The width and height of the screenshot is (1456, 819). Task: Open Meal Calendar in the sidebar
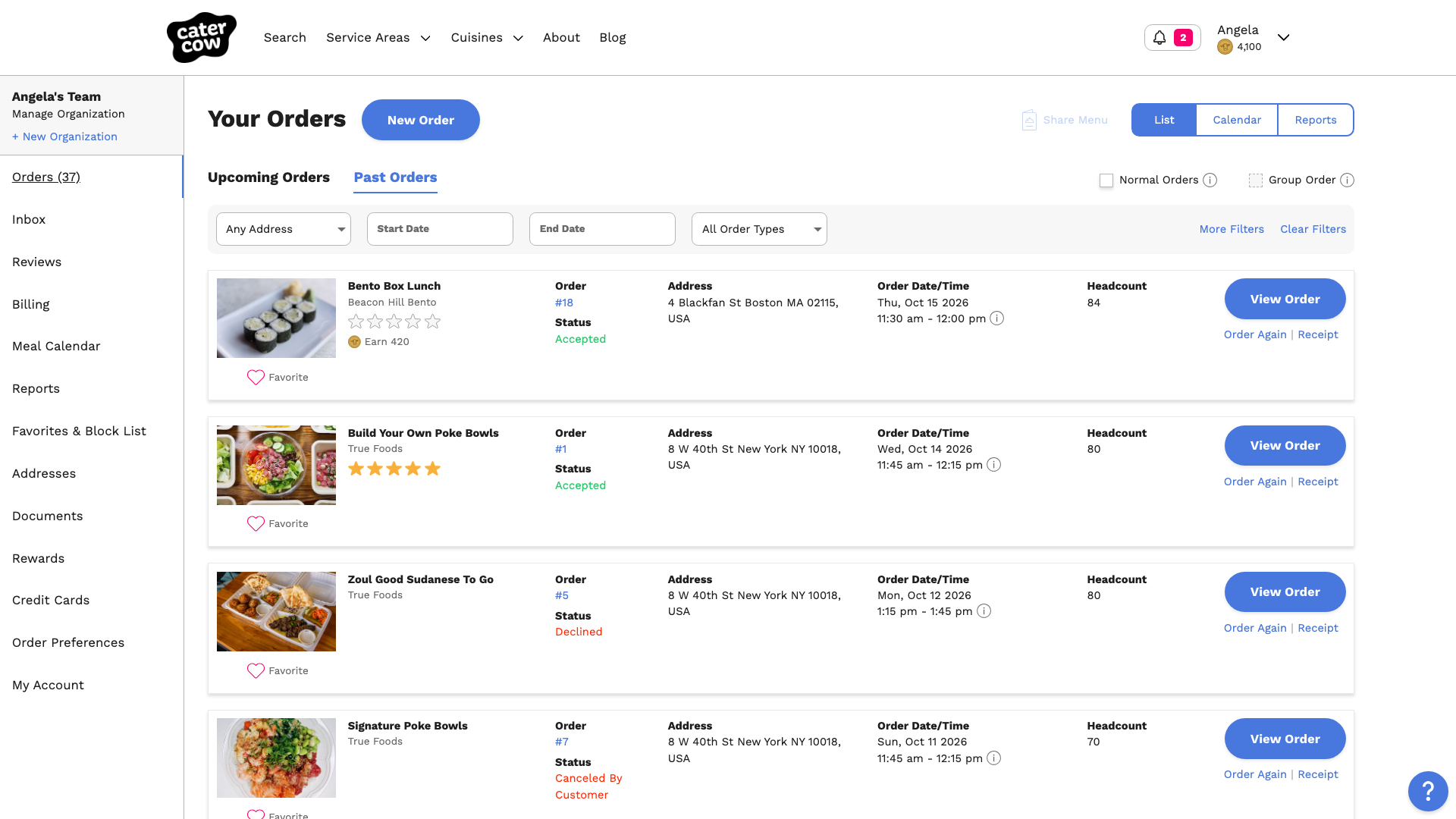56,347
